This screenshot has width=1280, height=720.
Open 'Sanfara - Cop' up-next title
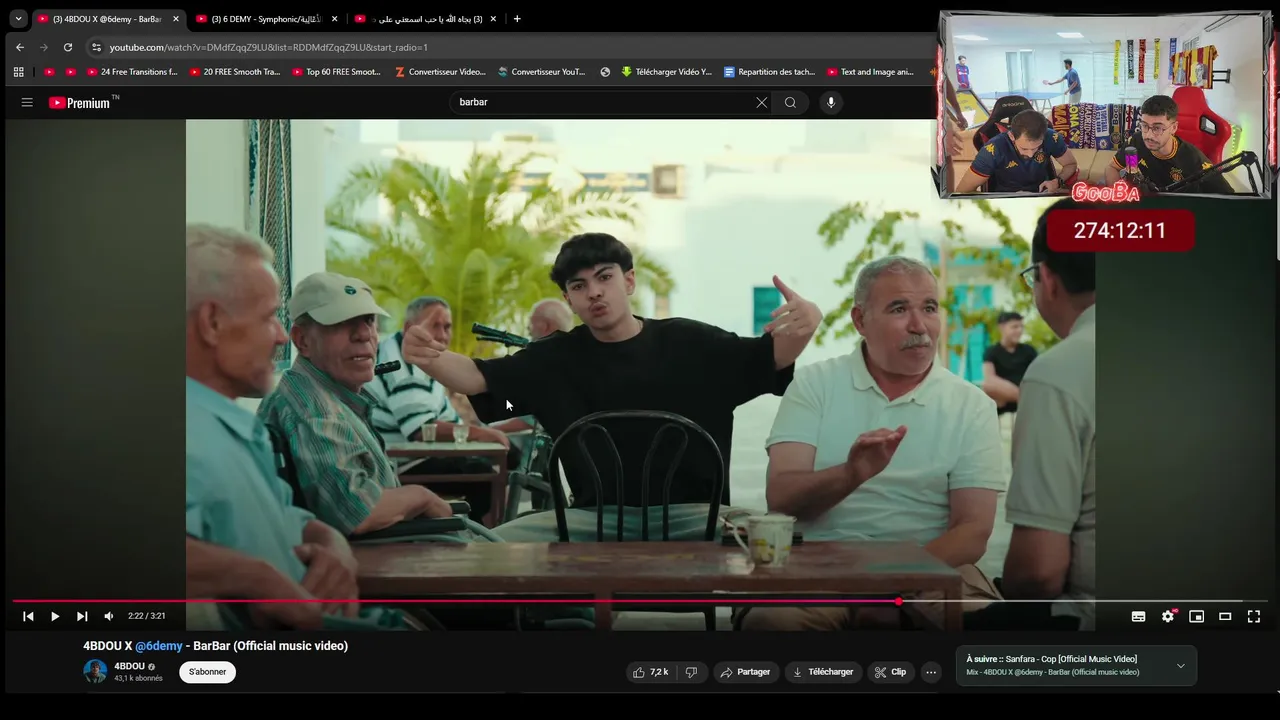pos(1071,659)
